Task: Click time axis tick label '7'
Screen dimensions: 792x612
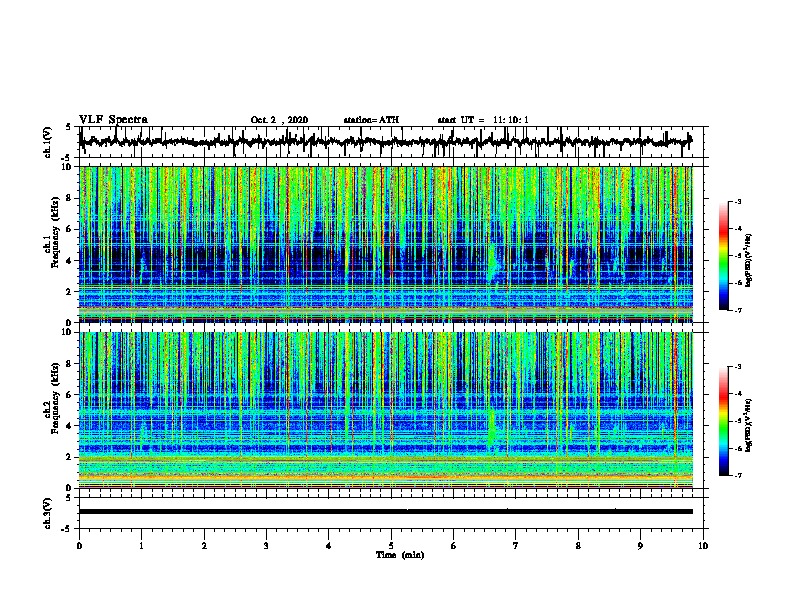Action: tap(516, 546)
